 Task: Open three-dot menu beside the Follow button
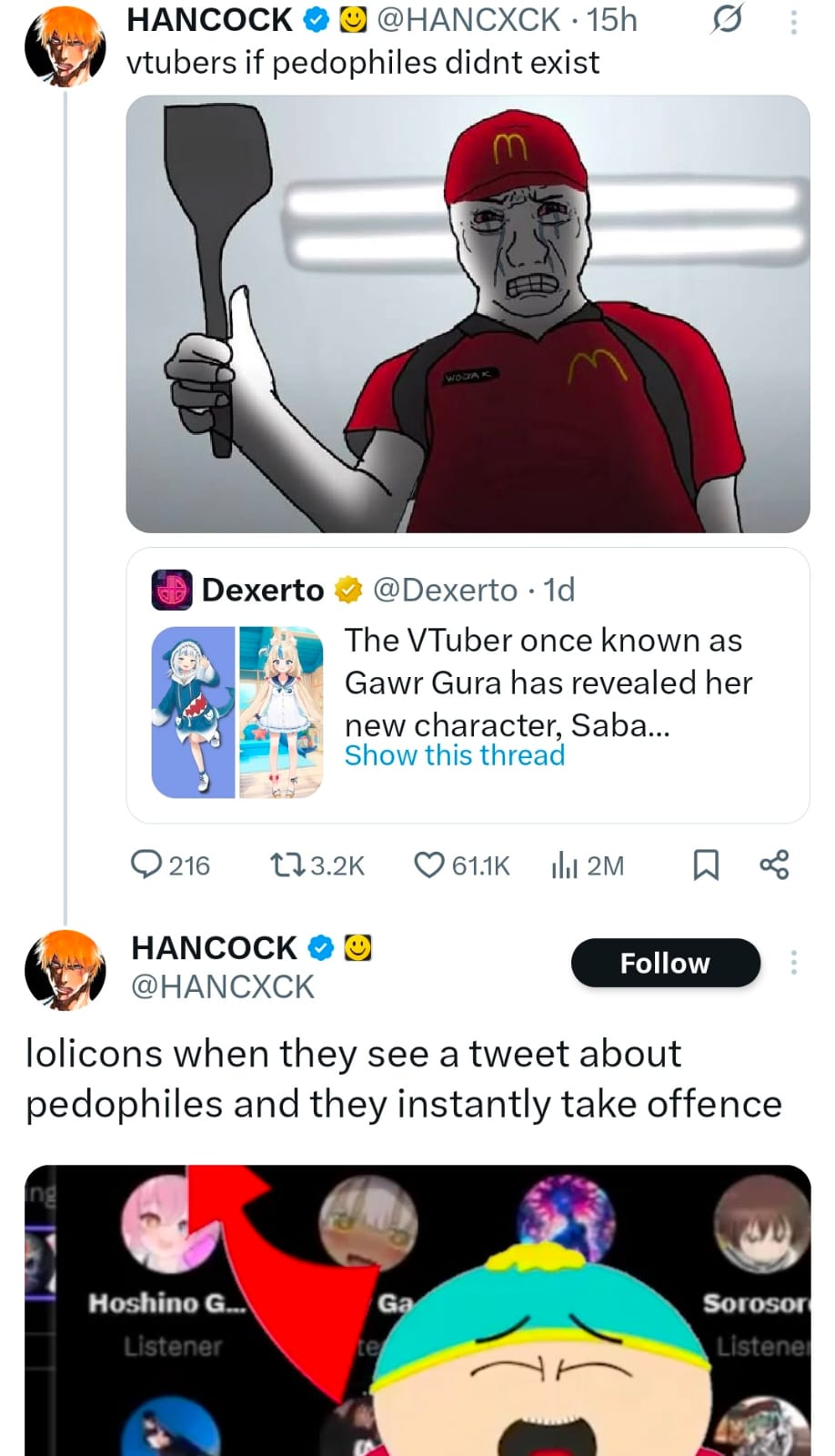tap(794, 963)
